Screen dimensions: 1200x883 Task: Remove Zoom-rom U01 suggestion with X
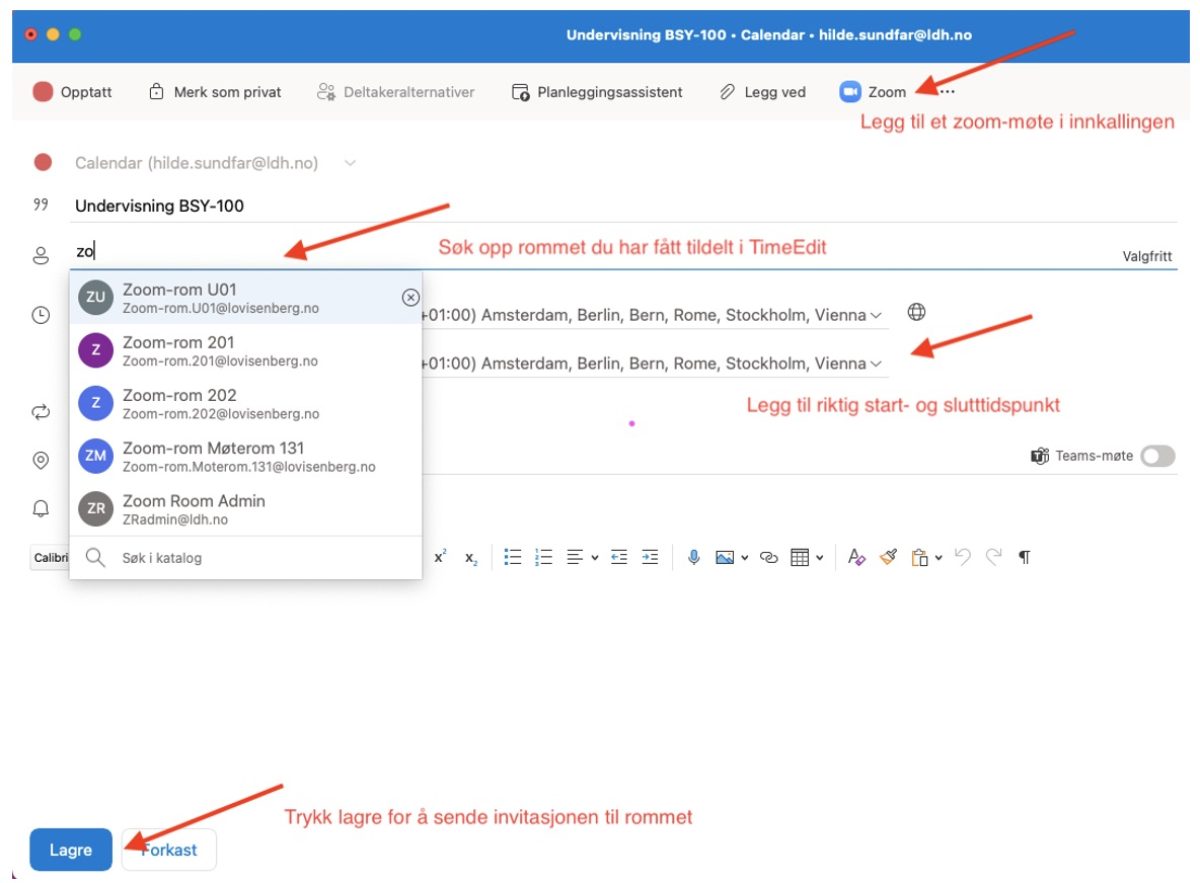click(x=410, y=297)
